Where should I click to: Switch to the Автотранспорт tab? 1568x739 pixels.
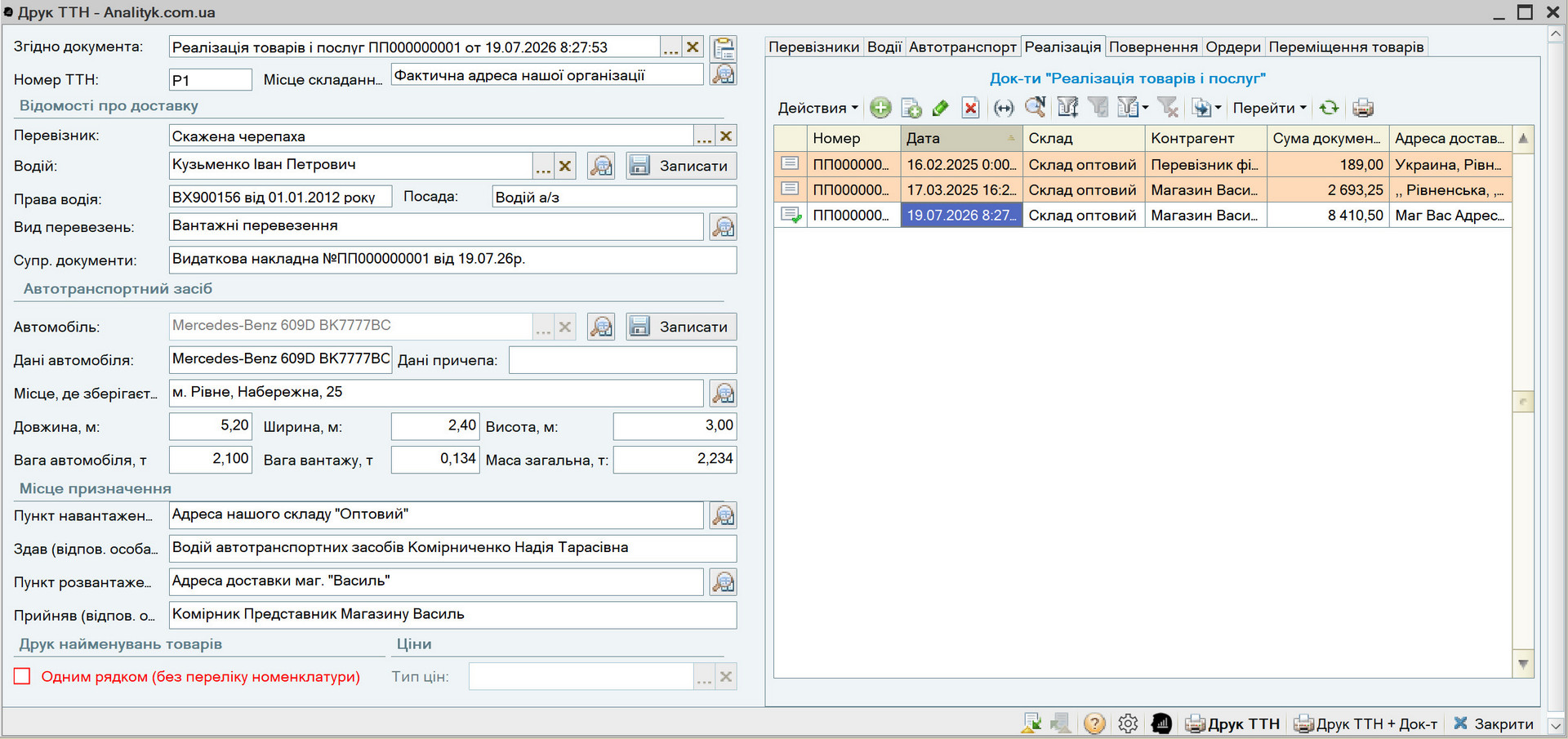963,47
